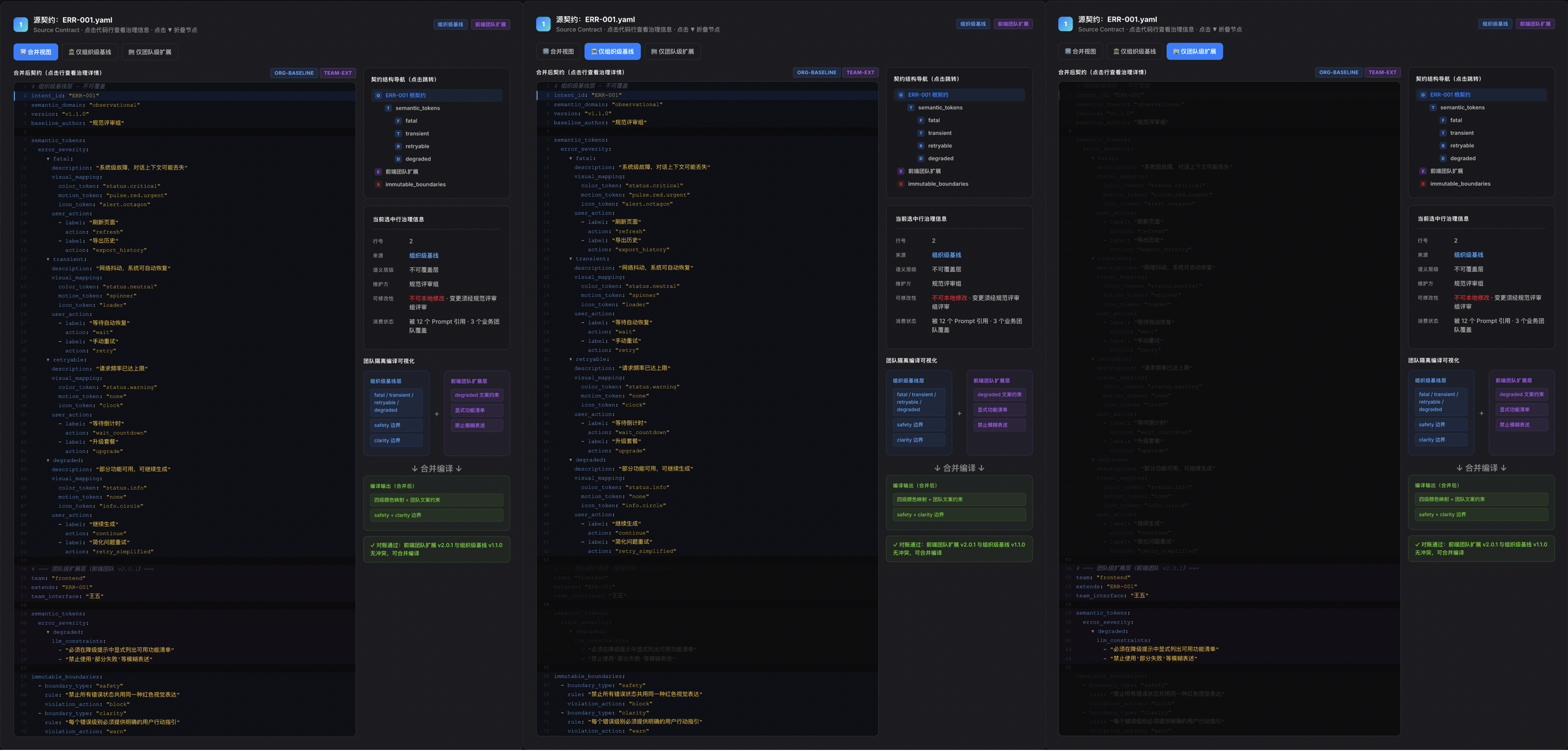Select the highlighted blue 合并视图 tab
The image size is (1568, 751).
pos(36,52)
